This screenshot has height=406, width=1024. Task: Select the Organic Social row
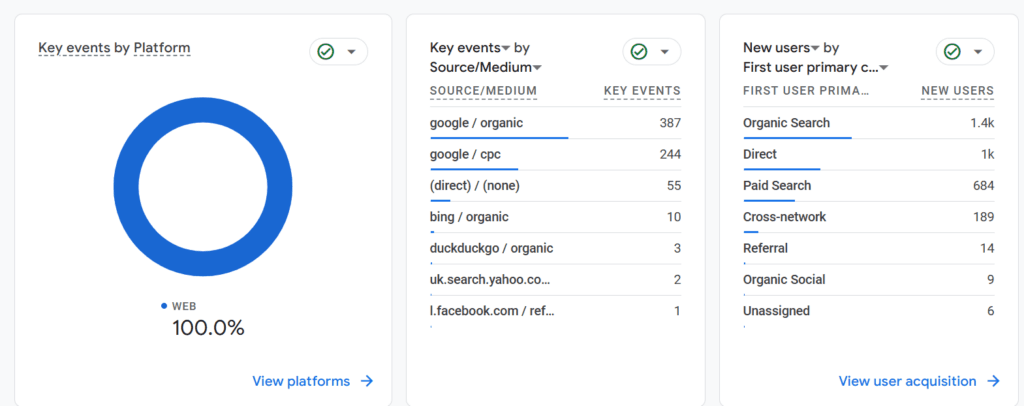[x=869, y=279]
